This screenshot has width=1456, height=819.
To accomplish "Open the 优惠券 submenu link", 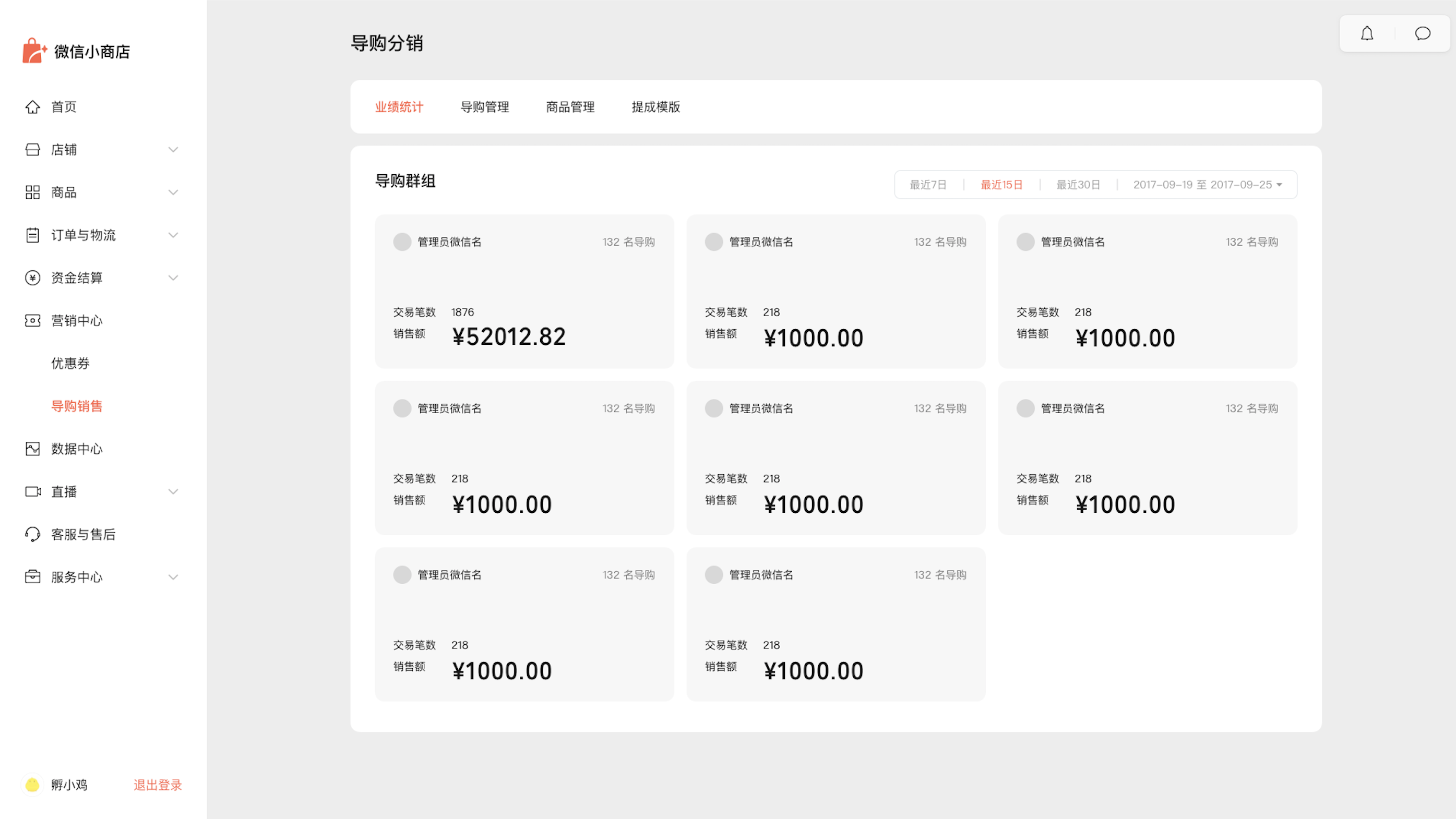I will tap(70, 363).
